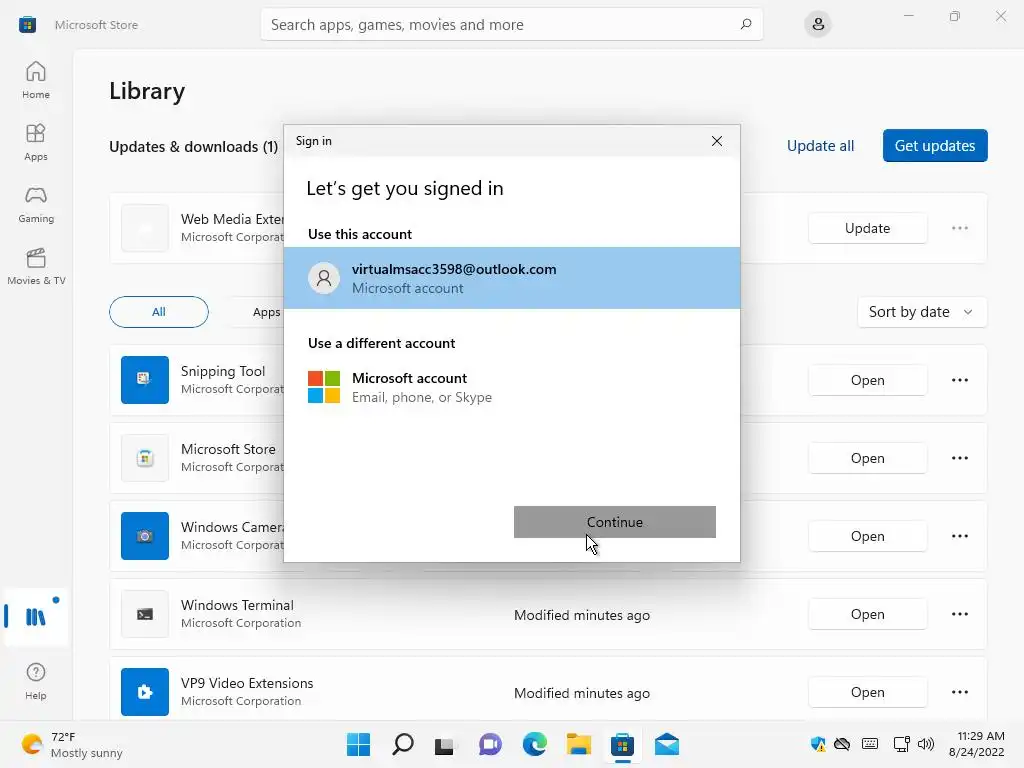The image size is (1024, 768).
Task: Click the Microsoft logo in sign-in dialog
Action: [x=324, y=387]
